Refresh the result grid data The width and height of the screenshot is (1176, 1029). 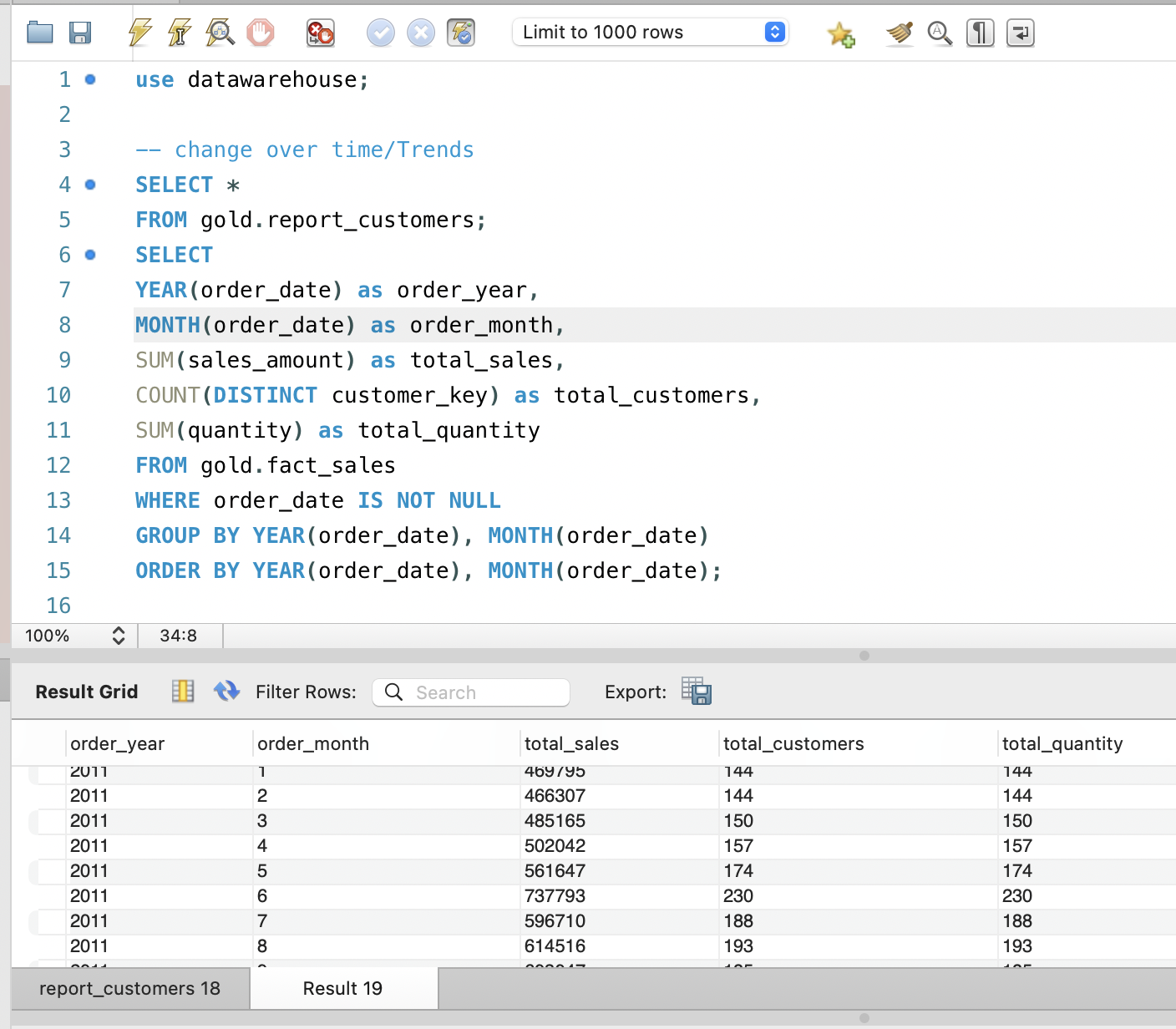click(226, 692)
